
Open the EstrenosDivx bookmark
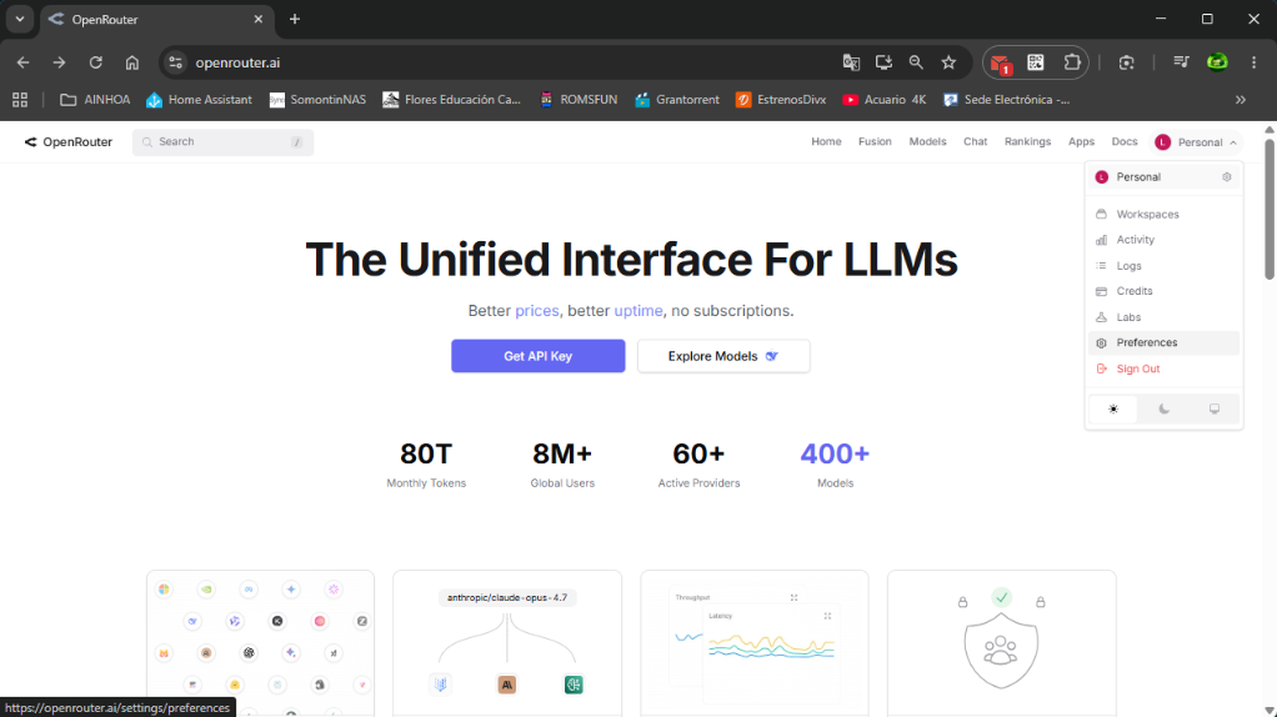781,100
